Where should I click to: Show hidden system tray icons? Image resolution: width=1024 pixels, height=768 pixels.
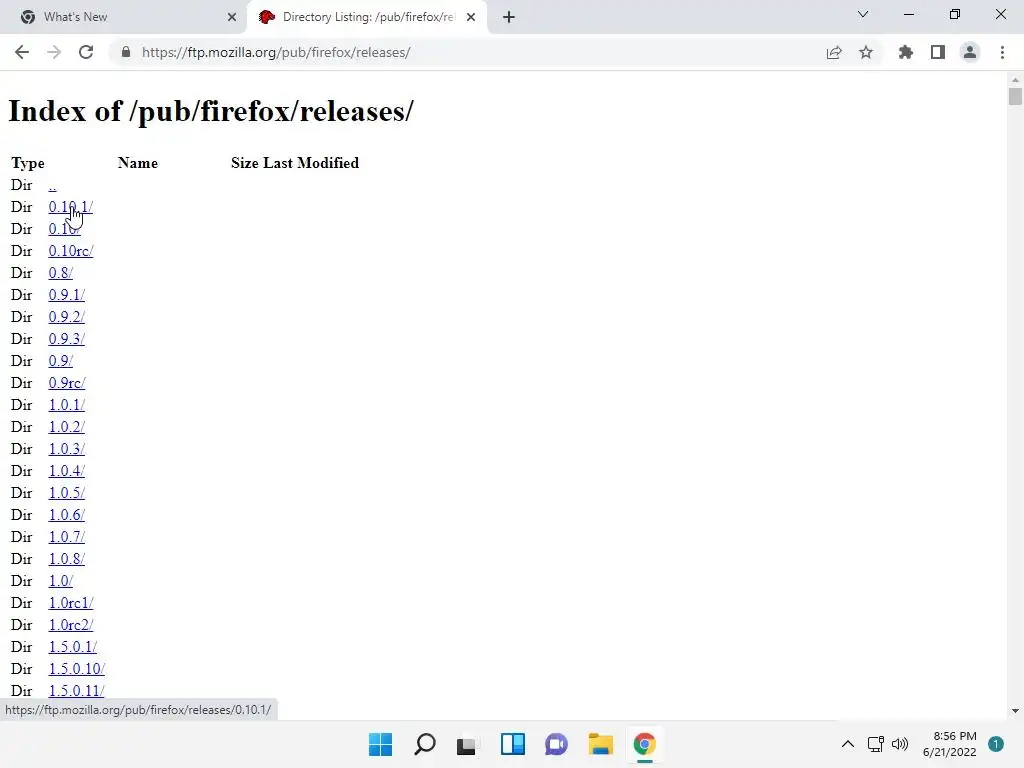tap(848, 744)
